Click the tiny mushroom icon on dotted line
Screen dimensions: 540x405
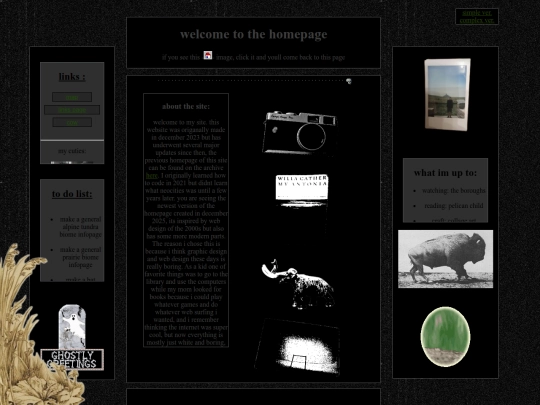[349, 81]
